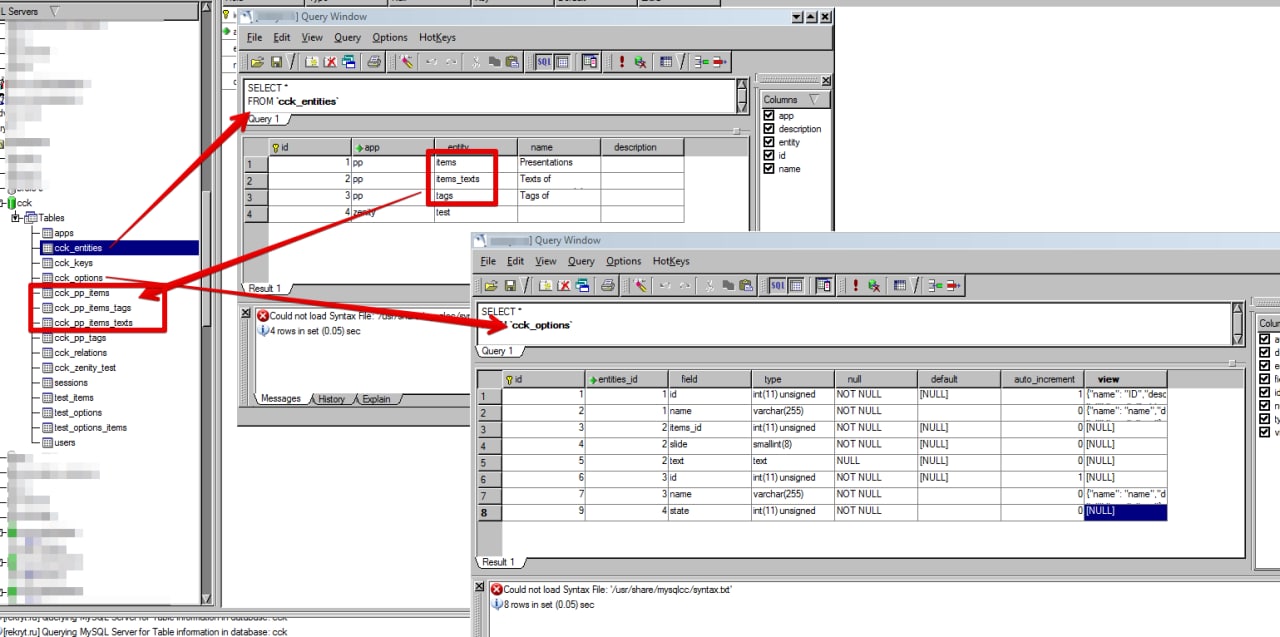This screenshot has height=637, width=1280.
Task: Collapse the Tables node in database tree
Action: coord(16,218)
